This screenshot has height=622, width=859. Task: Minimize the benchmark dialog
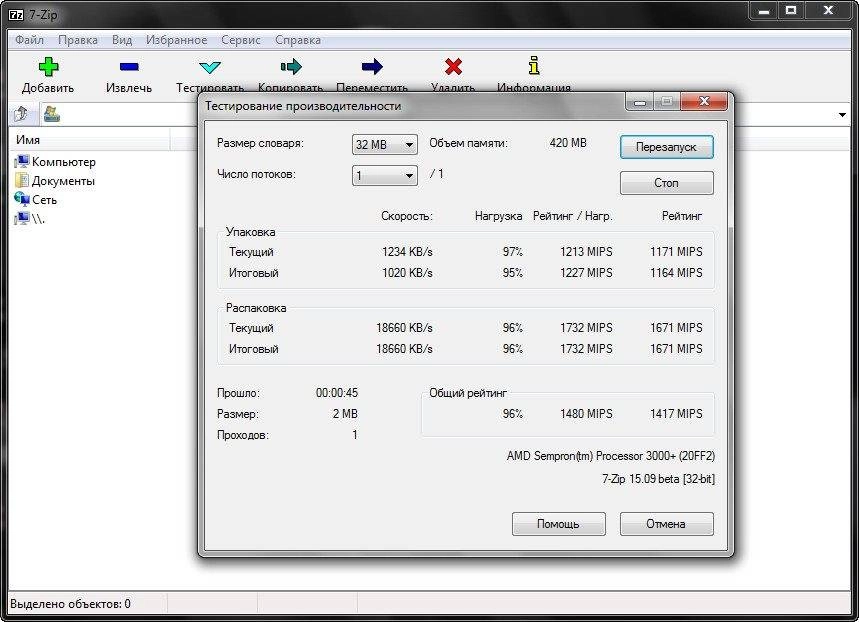coord(639,102)
